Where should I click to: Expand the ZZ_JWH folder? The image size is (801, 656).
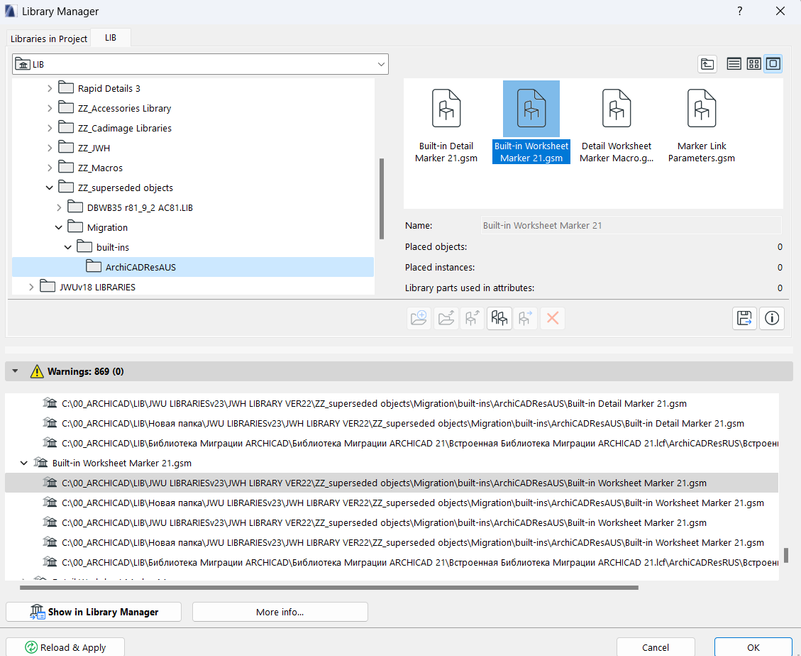tap(50, 148)
